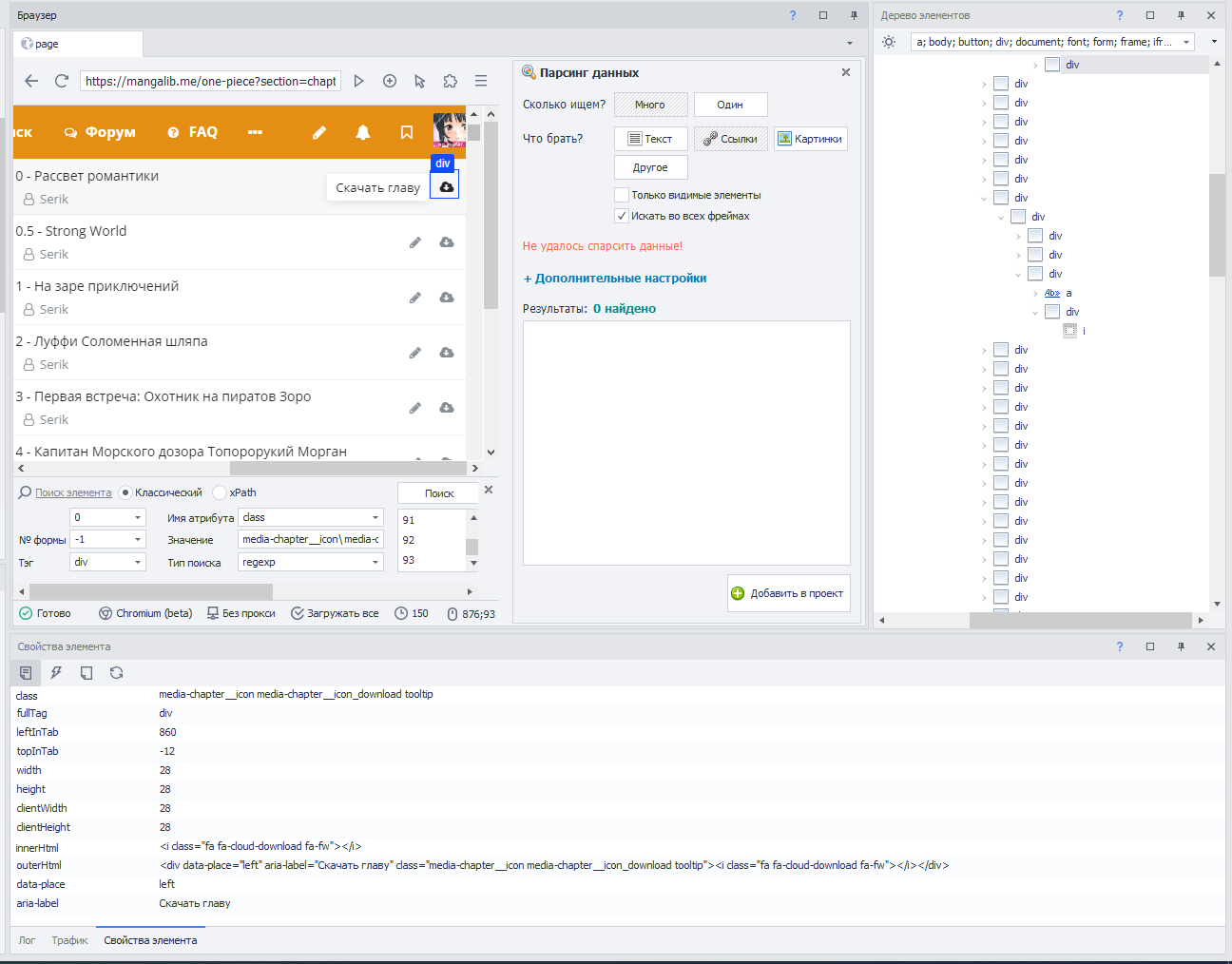Click the 'Поиск' search button
The width and height of the screenshot is (1232, 964).
click(x=438, y=493)
